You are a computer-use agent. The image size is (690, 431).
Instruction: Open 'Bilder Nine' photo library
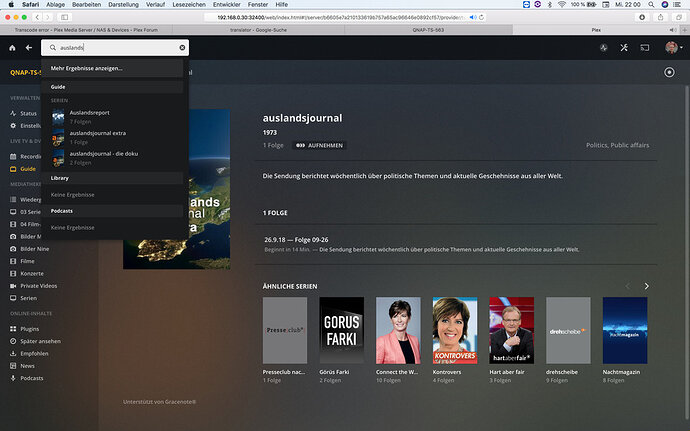(x=29, y=249)
